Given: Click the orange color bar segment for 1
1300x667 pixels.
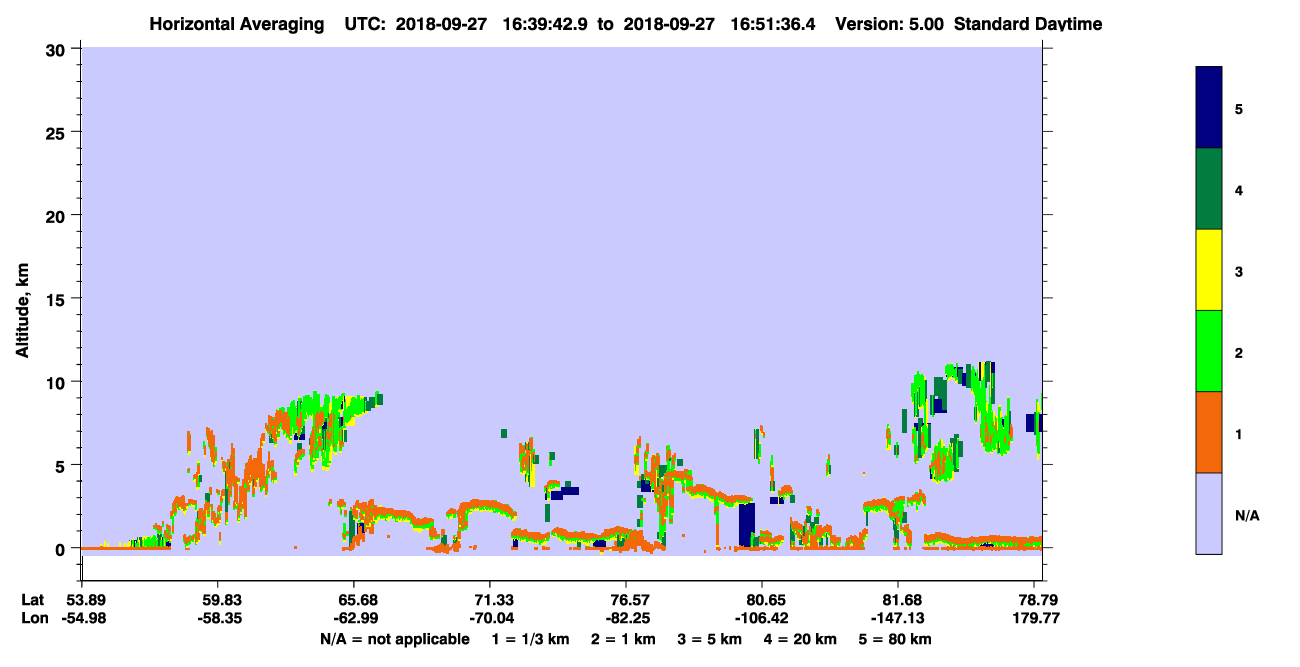Looking at the screenshot, I should coord(1209,432).
